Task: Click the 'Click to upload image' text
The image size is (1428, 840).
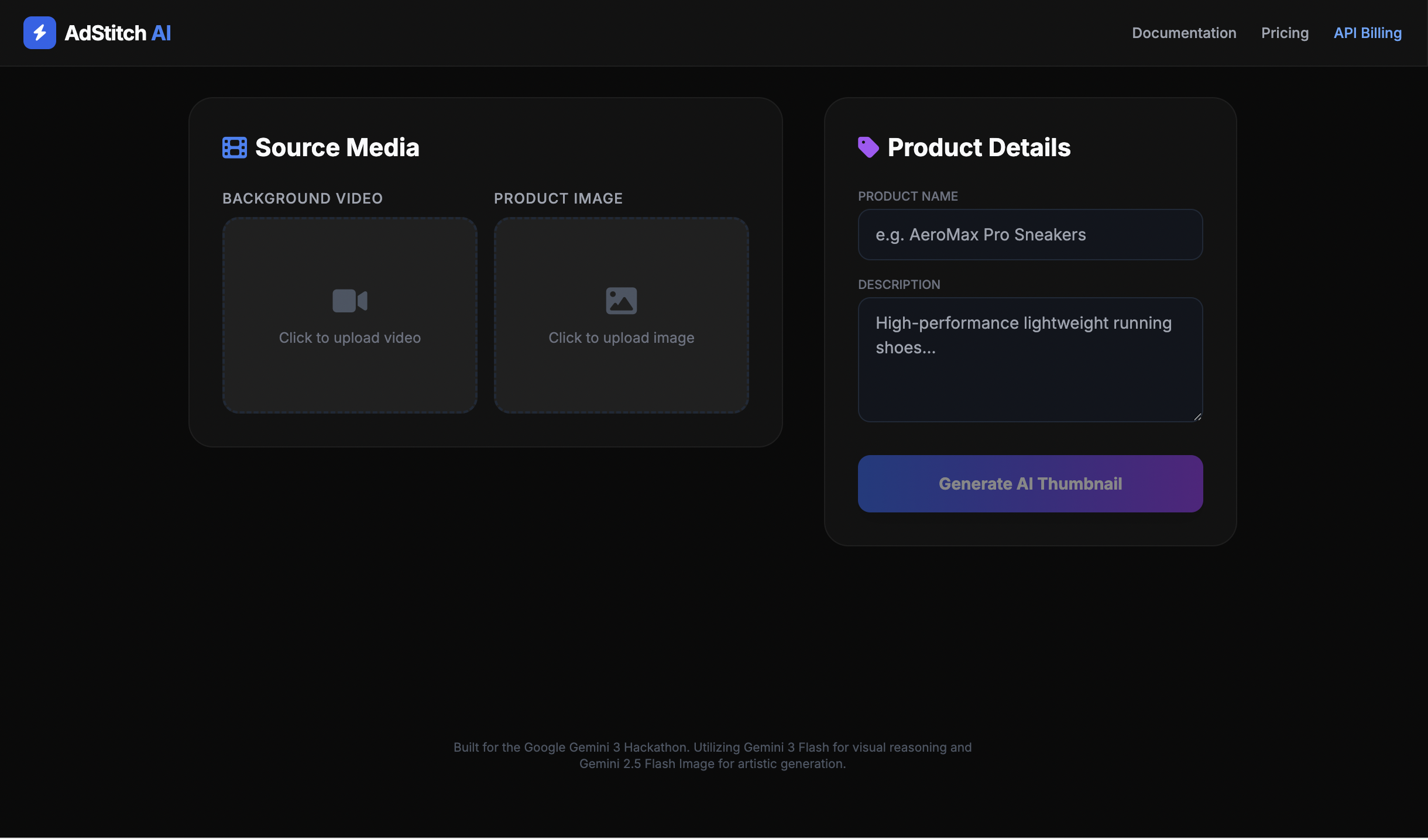Action: 621,338
